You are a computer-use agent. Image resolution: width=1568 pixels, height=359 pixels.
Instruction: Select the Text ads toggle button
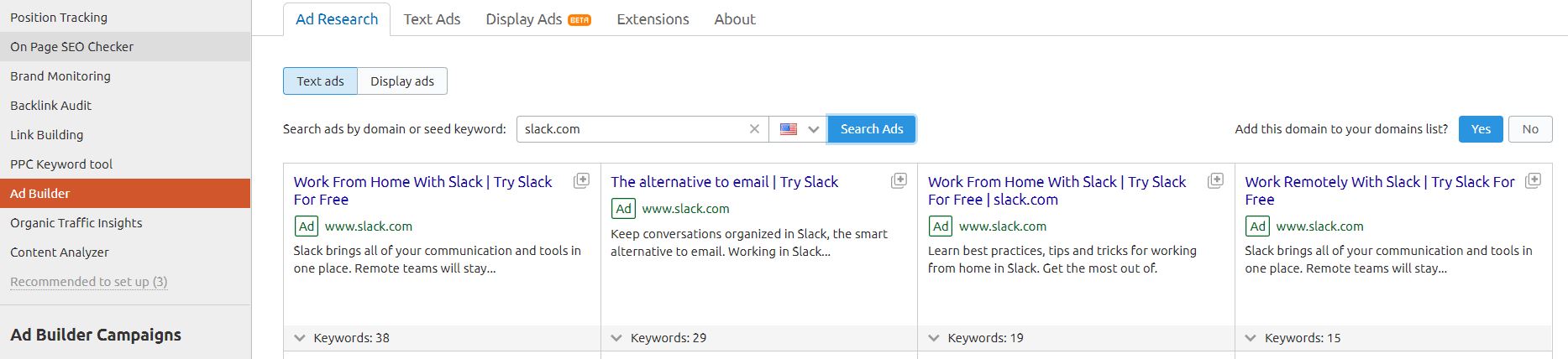pyautogui.click(x=320, y=81)
